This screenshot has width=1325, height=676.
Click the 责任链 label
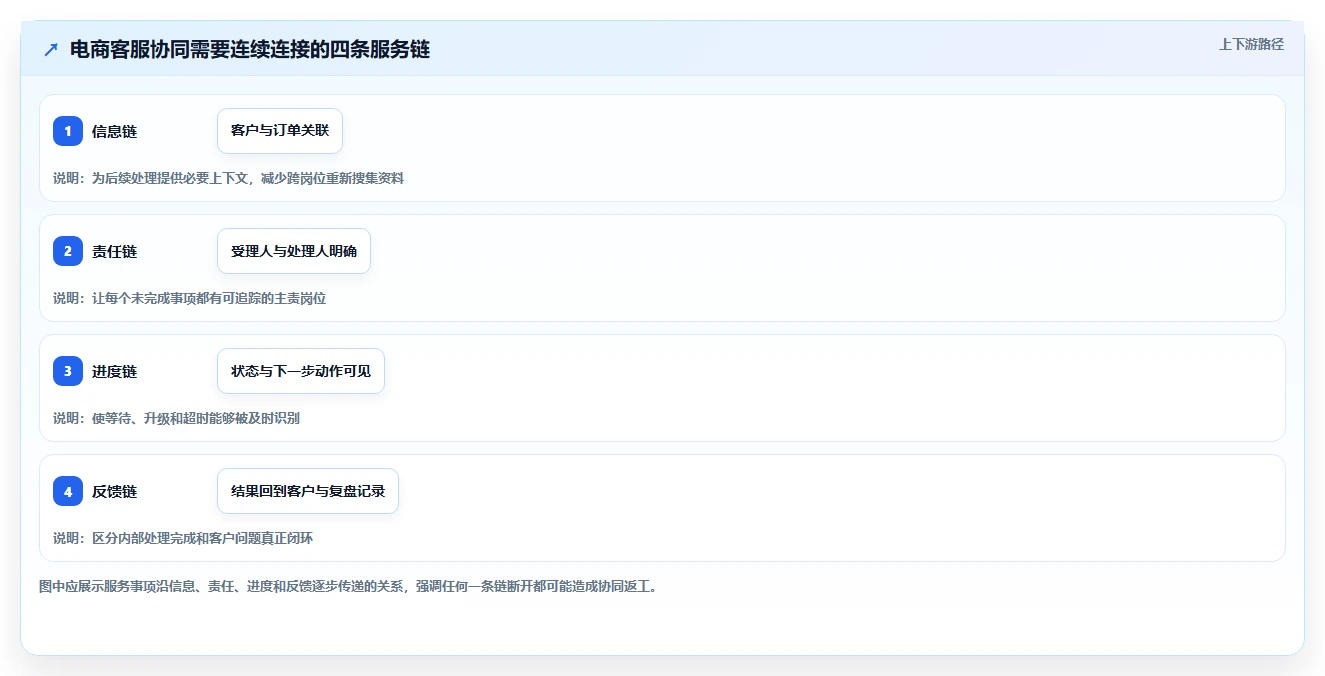coord(114,251)
